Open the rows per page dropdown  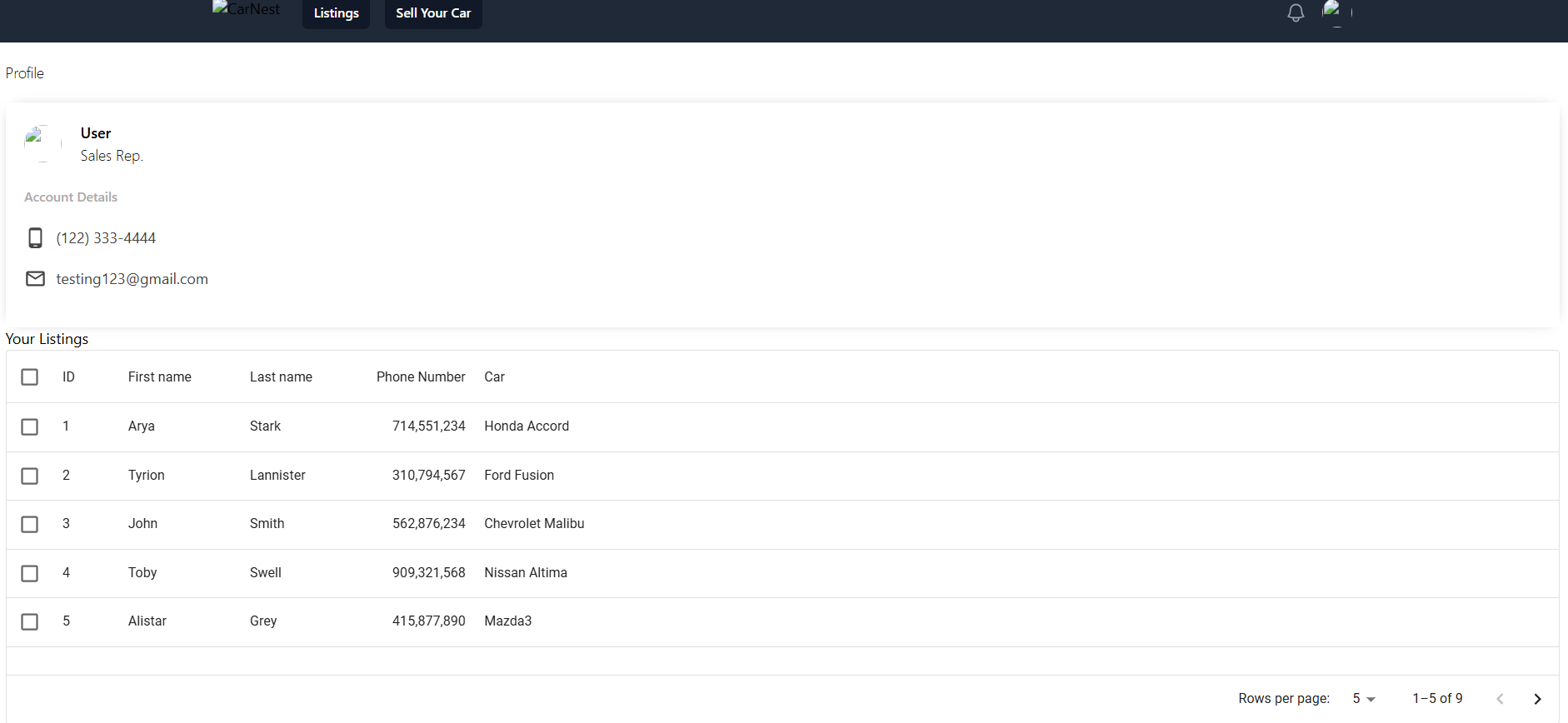[1363, 699]
